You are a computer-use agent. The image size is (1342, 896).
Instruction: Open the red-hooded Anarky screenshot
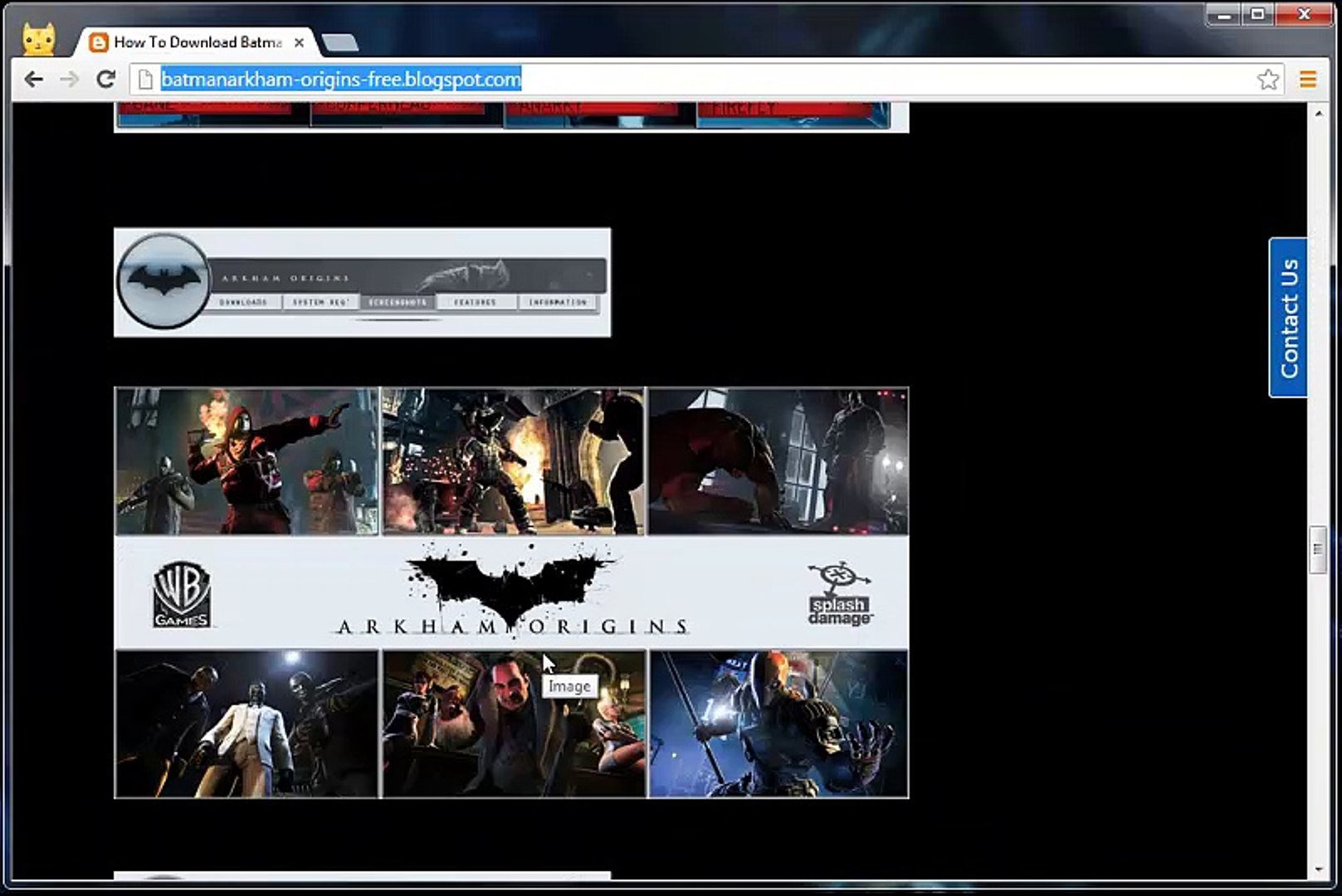[246, 461]
